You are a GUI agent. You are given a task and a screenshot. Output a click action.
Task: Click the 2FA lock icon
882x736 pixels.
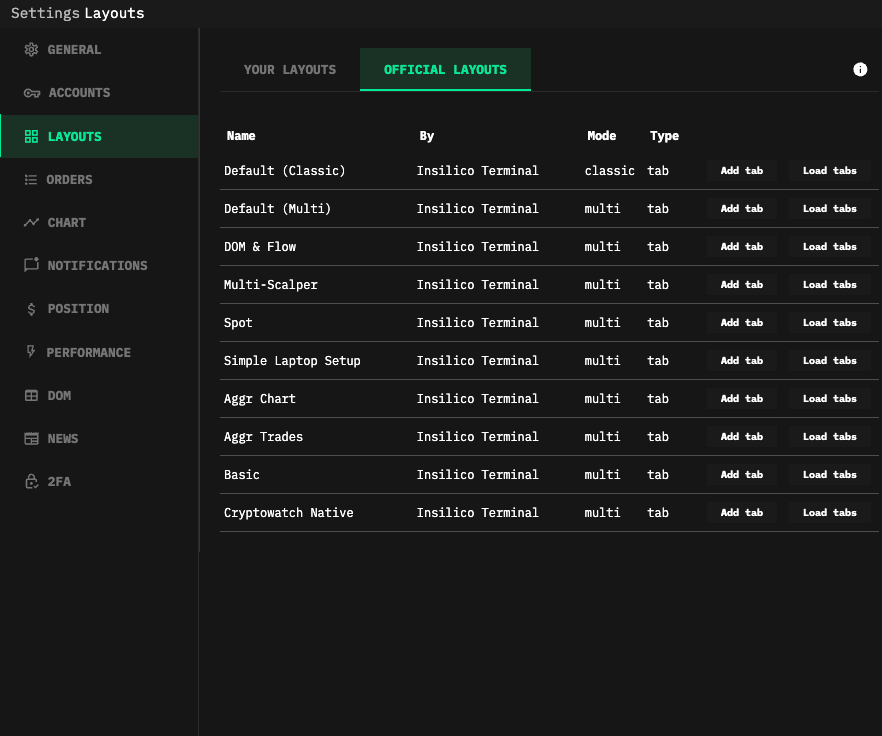click(32, 482)
